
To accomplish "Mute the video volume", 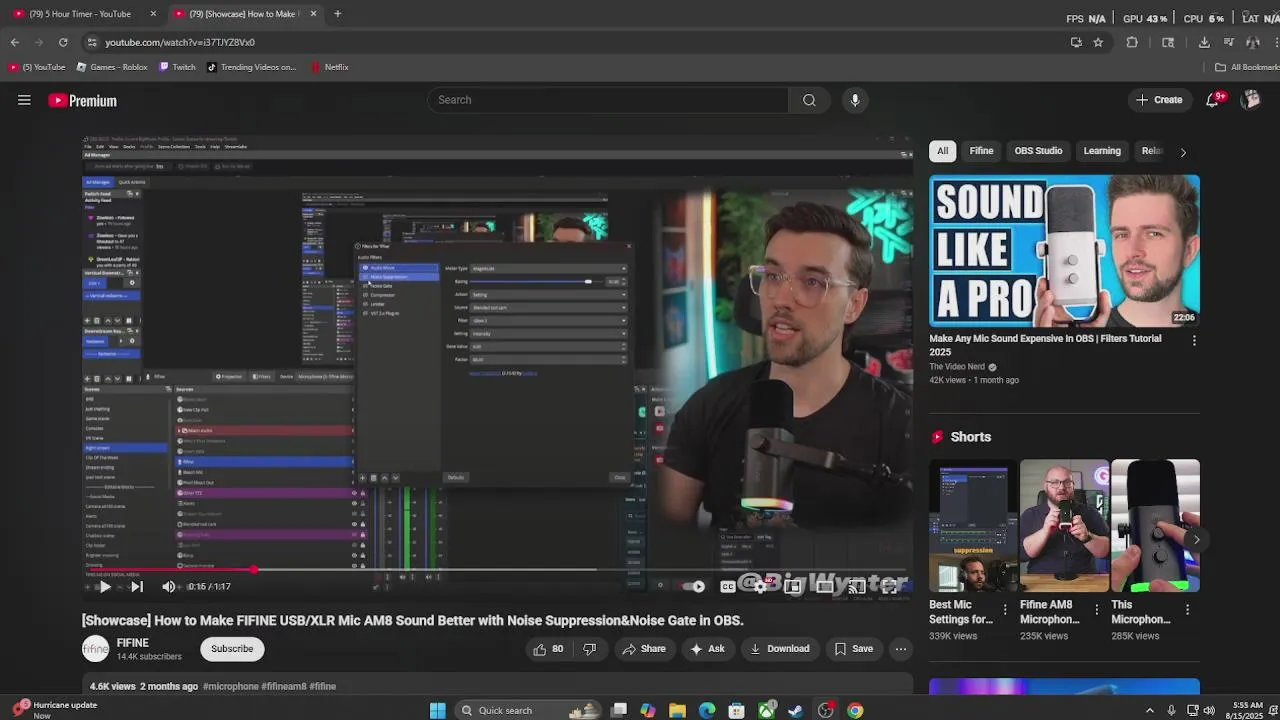I will [169, 587].
